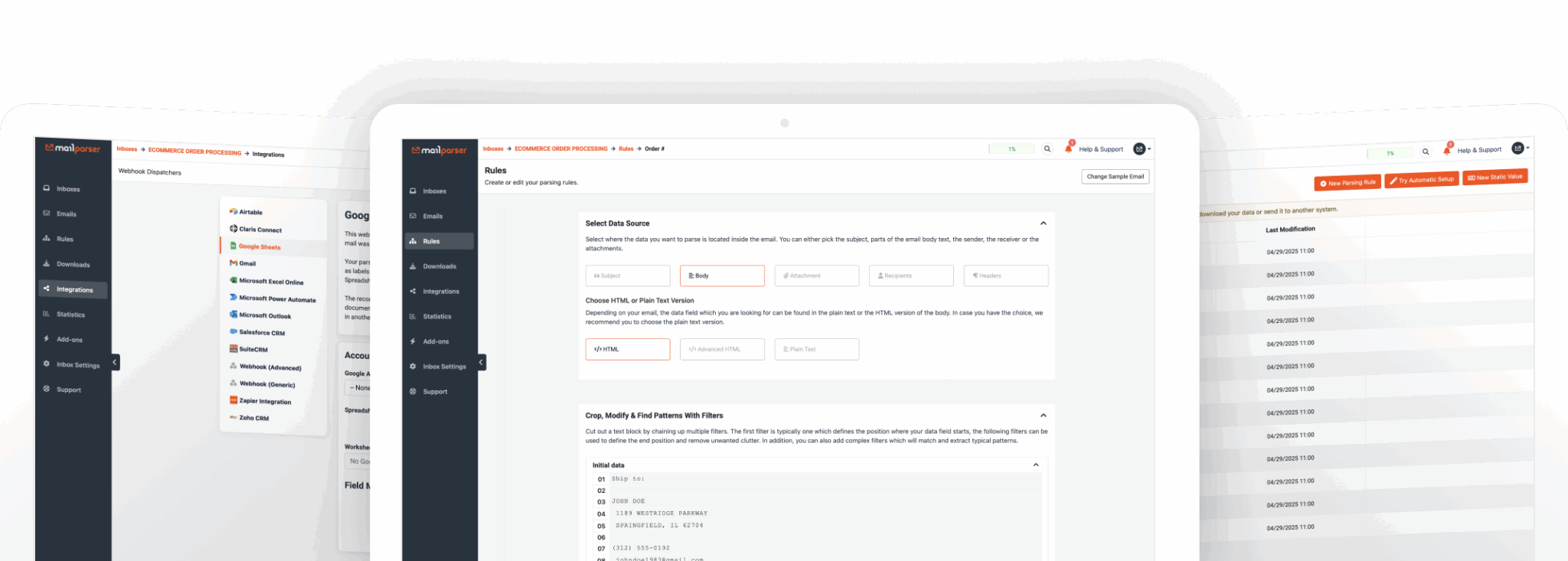Click the 1% usage progress bar in center window
This screenshot has width=1568, height=561.
(1011, 149)
